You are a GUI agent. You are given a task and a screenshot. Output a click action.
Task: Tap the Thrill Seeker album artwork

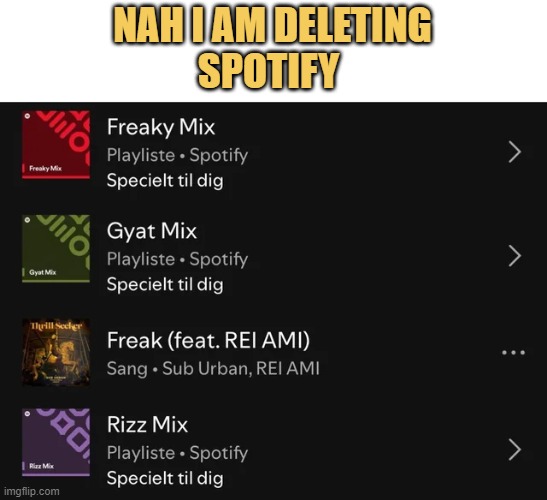coord(56,352)
